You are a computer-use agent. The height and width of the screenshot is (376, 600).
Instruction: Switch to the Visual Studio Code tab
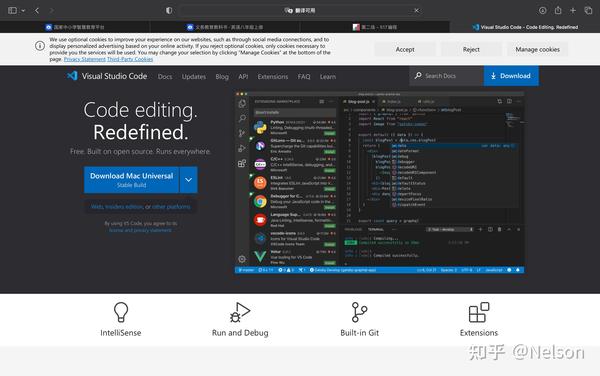[525, 27]
